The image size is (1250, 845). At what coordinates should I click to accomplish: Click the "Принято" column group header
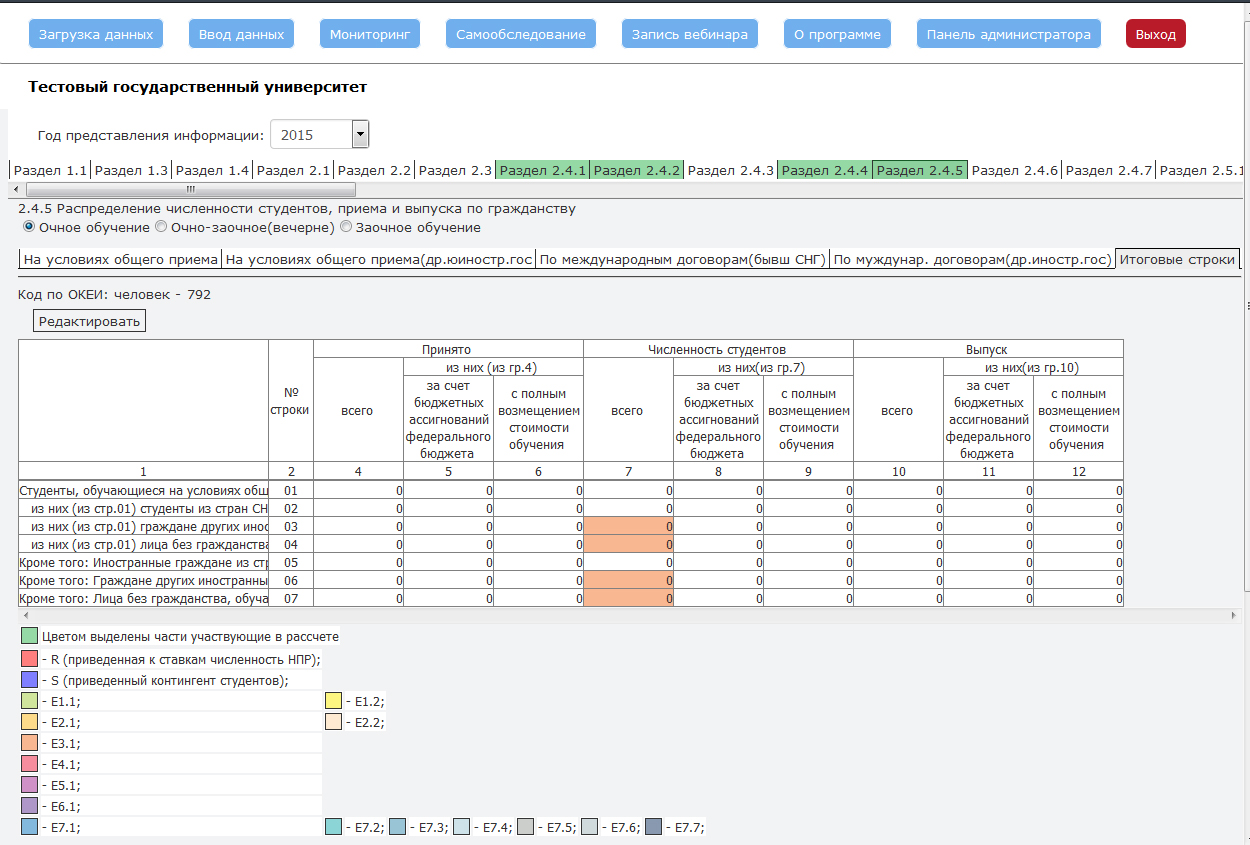[448, 350]
